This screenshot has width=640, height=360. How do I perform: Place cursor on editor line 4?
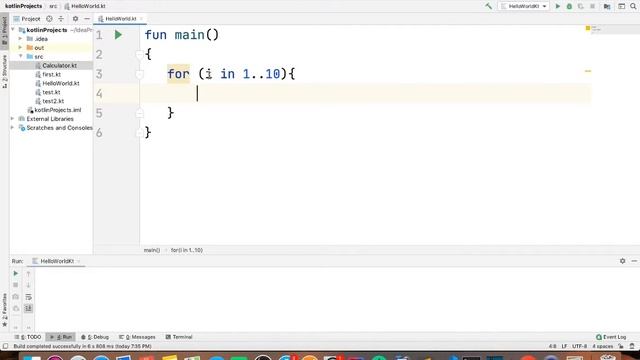(x=365, y=93)
